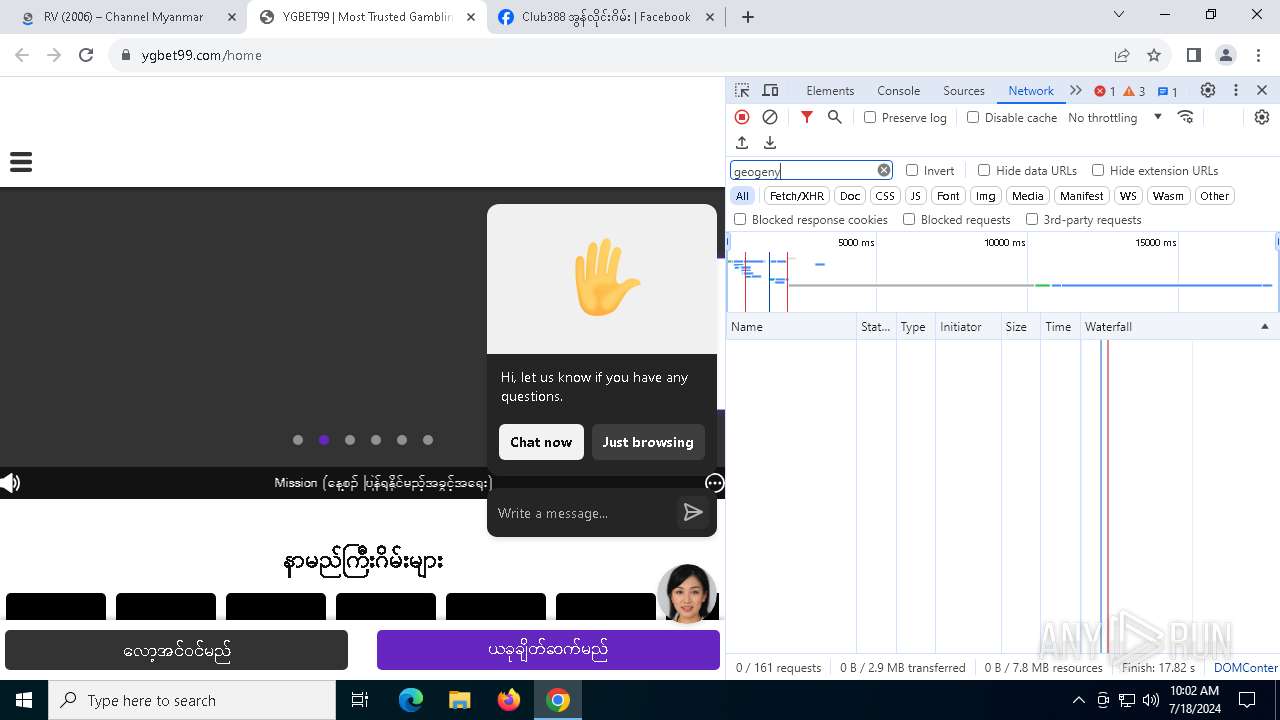The image size is (1280, 720).
Task: Clear the geogeny filter text
Action: coord(884,170)
